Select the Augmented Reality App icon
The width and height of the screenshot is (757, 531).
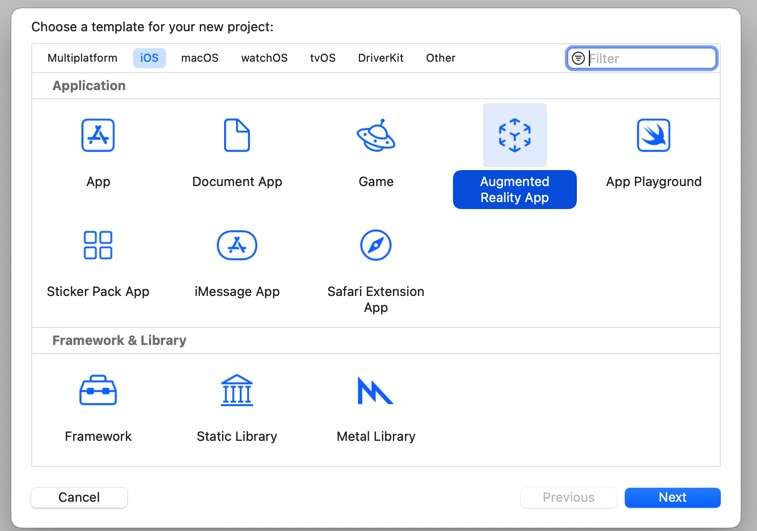(x=514, y=135)
